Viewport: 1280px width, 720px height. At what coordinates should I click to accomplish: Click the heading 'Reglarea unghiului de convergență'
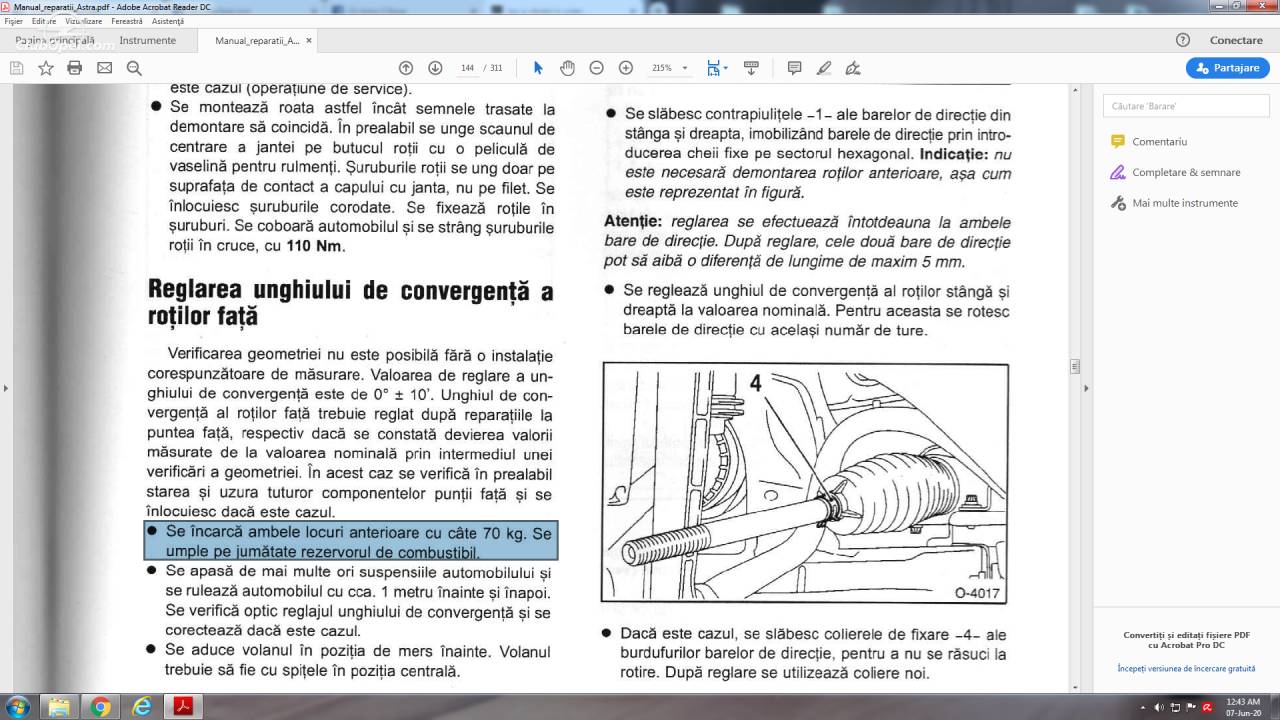point(350,303)
